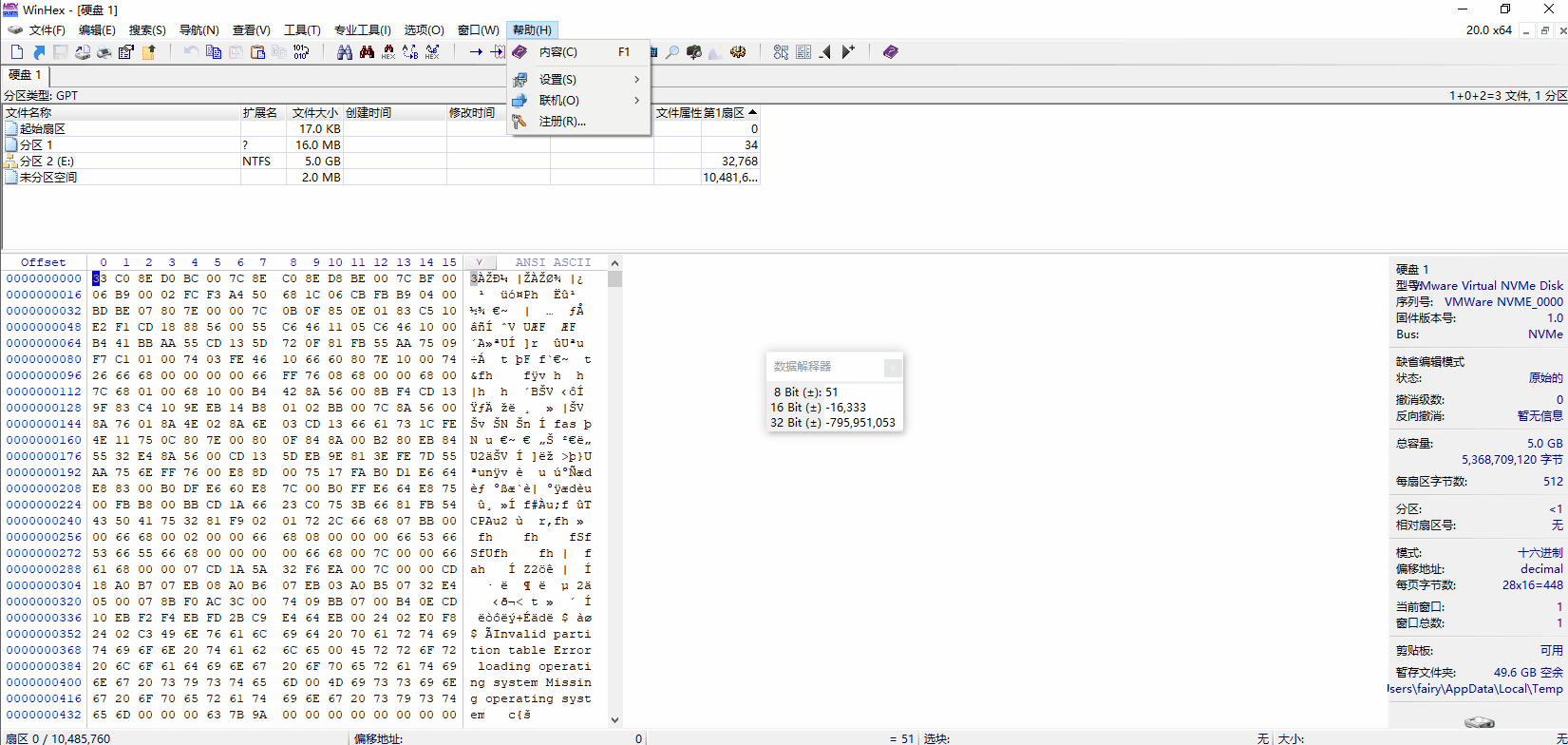Open the 窗口(W) menu
Viewport: 1568px width, 745px height.
coord(479,30)
